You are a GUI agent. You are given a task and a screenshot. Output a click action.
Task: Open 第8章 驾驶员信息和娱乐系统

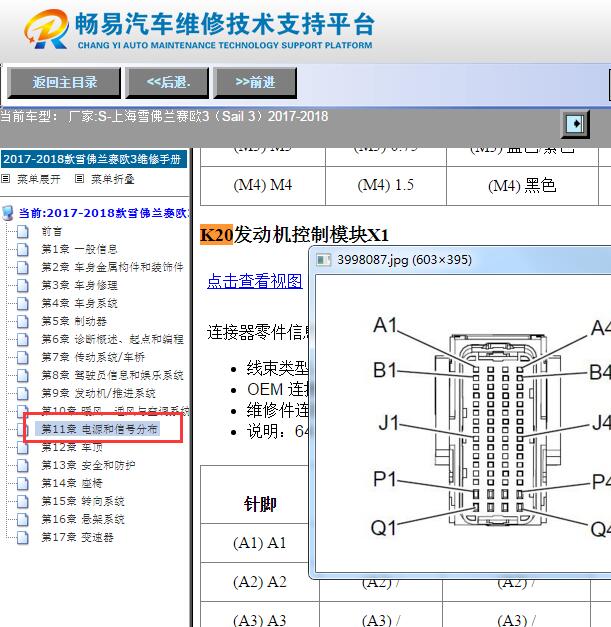(x=112, y=375)
